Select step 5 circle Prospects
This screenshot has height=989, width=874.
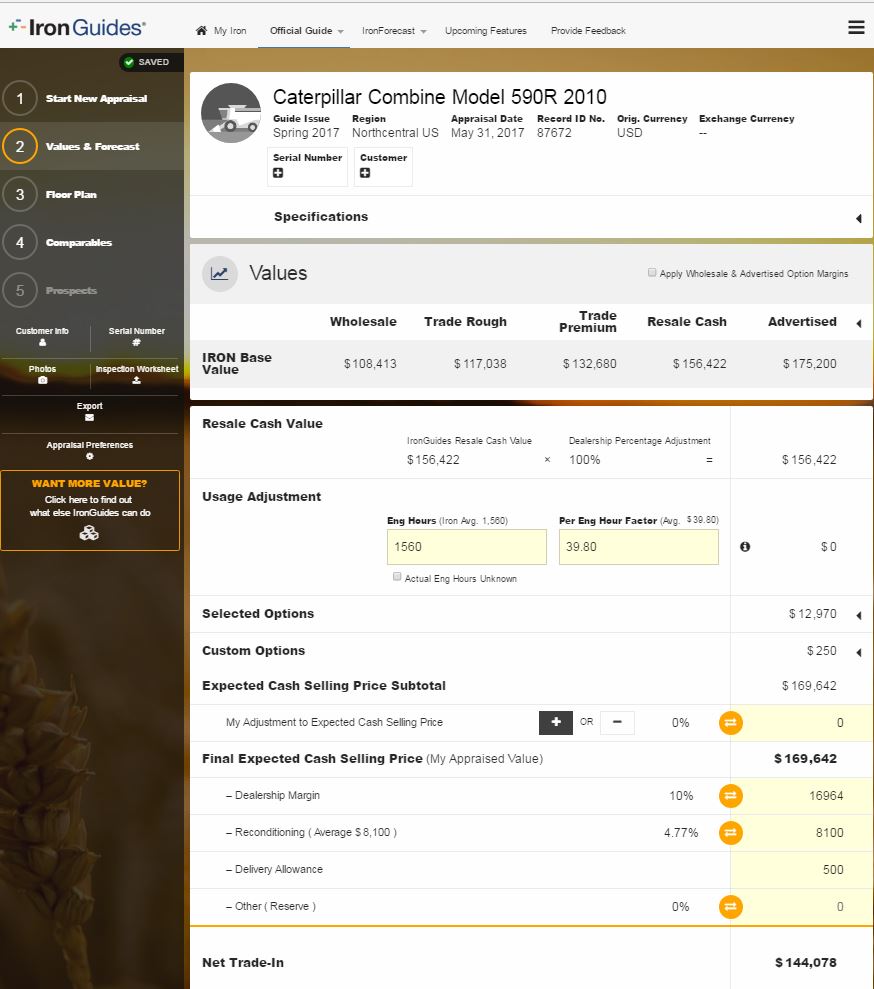[x=20, y=291]
